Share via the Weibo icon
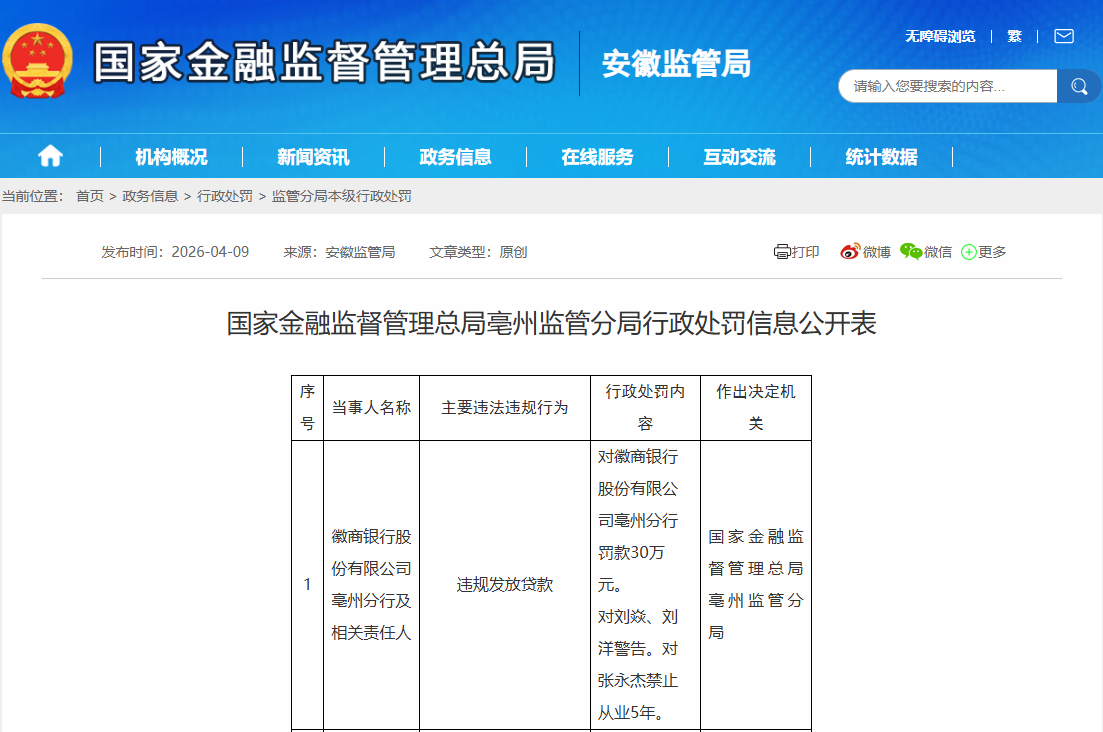The width and height of the screenshot is (1103, 732). (x=850, y=252)
